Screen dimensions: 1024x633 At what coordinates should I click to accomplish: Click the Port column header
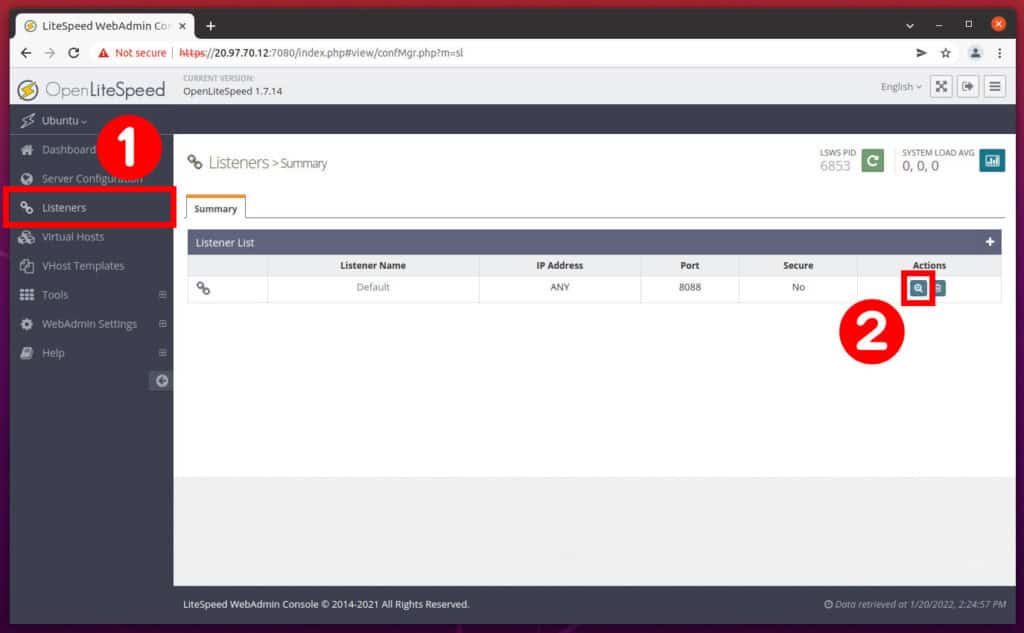[690, 265]
